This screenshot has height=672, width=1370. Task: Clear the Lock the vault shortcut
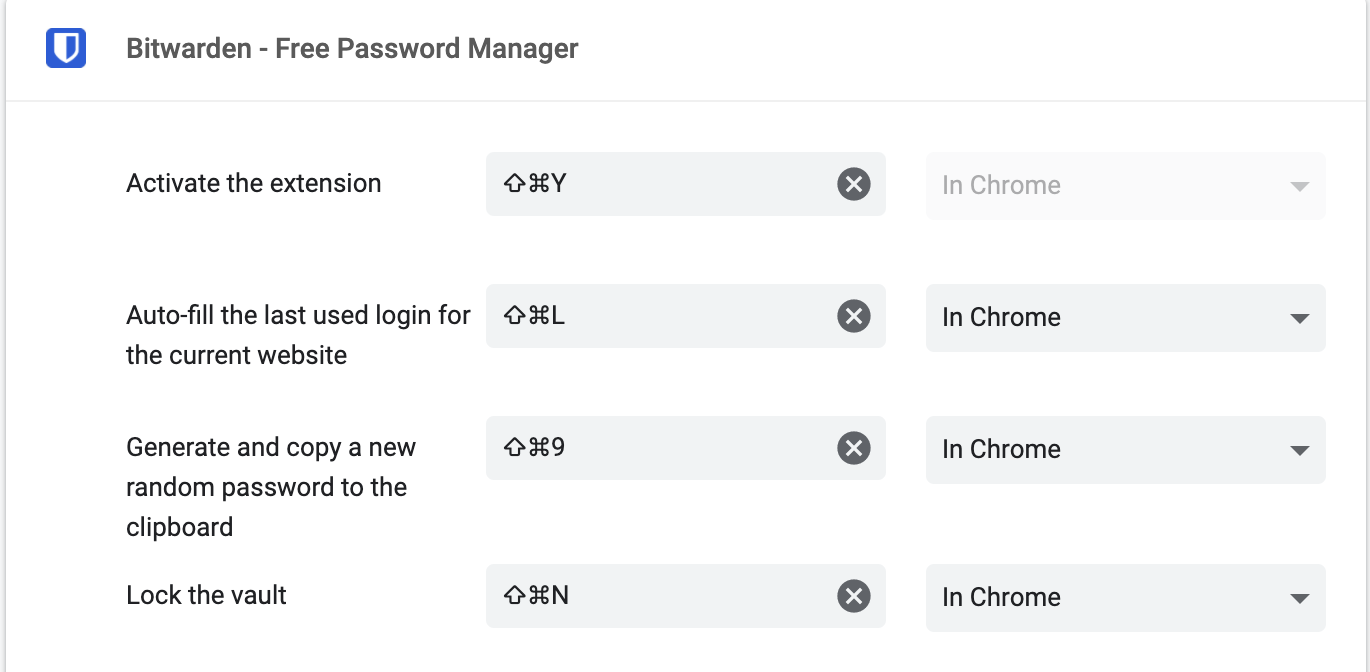853,595
